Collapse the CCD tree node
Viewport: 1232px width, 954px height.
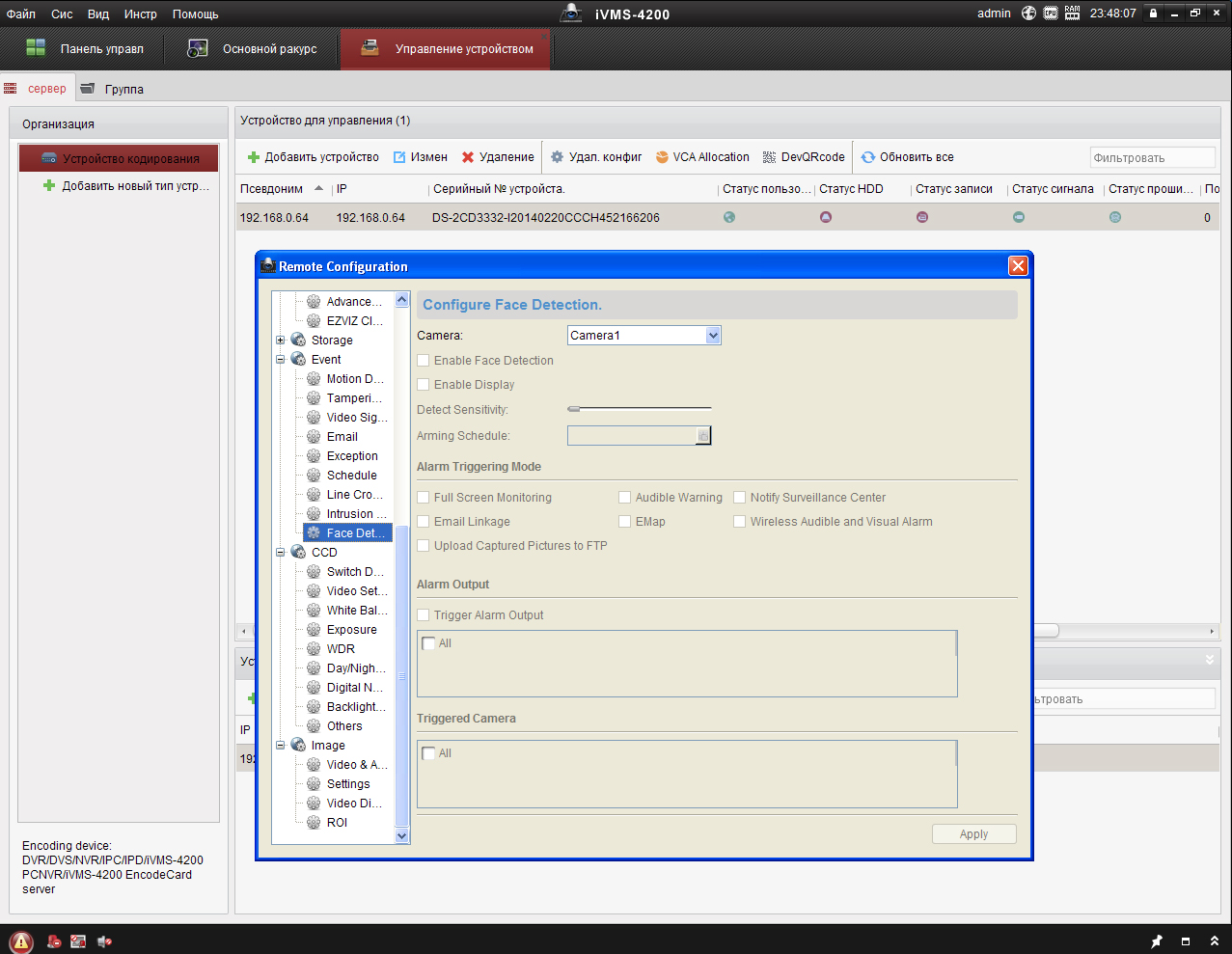point(281,553)
